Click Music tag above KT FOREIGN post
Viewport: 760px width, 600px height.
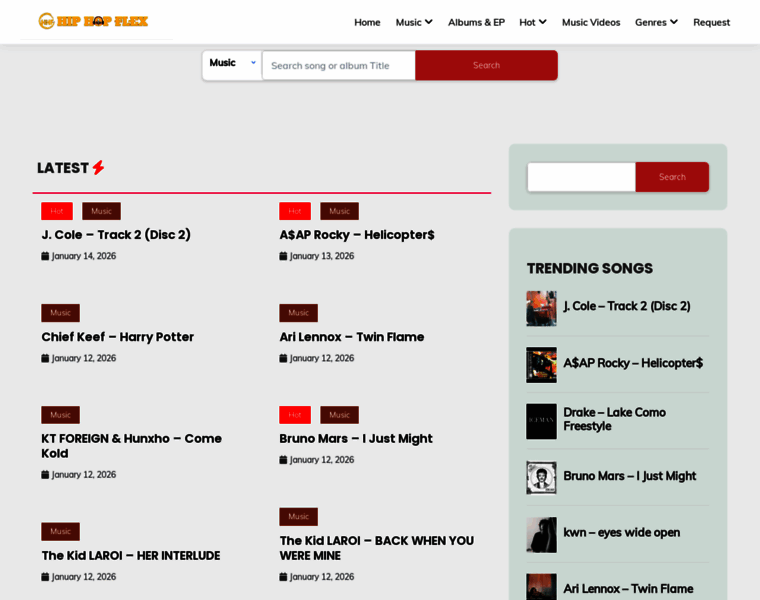[x=61, y=415]
